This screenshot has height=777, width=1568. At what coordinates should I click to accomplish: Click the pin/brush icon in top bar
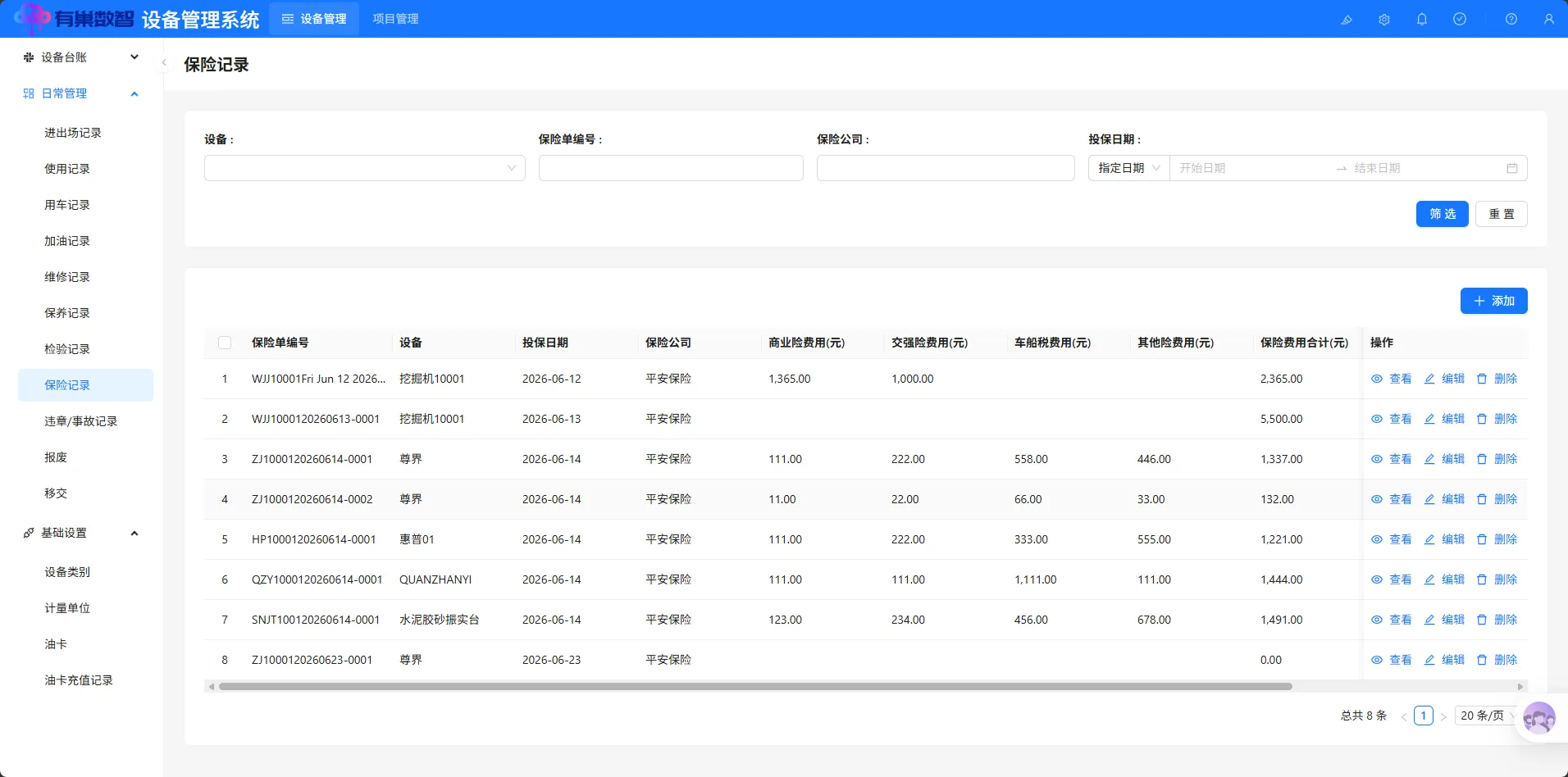pos(1346,19)
